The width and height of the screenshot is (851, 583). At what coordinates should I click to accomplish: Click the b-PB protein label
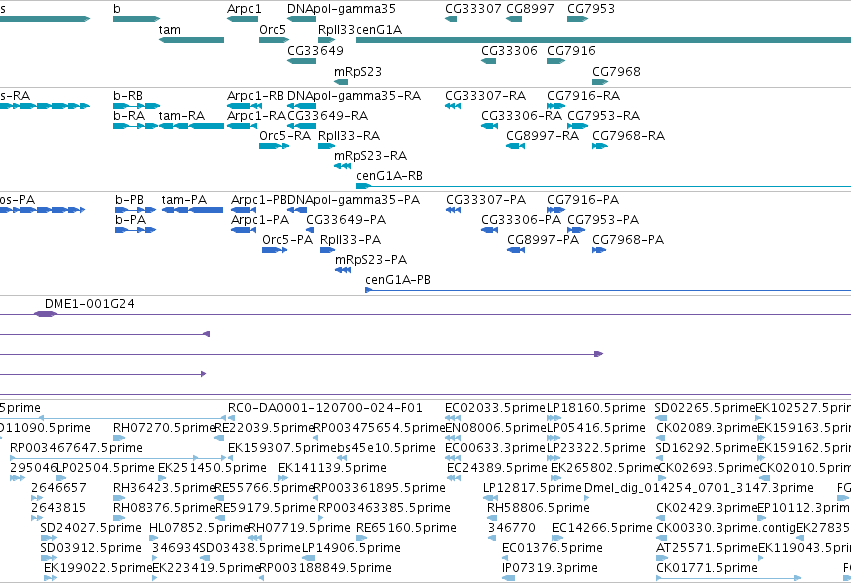click(x=129, y=200)
